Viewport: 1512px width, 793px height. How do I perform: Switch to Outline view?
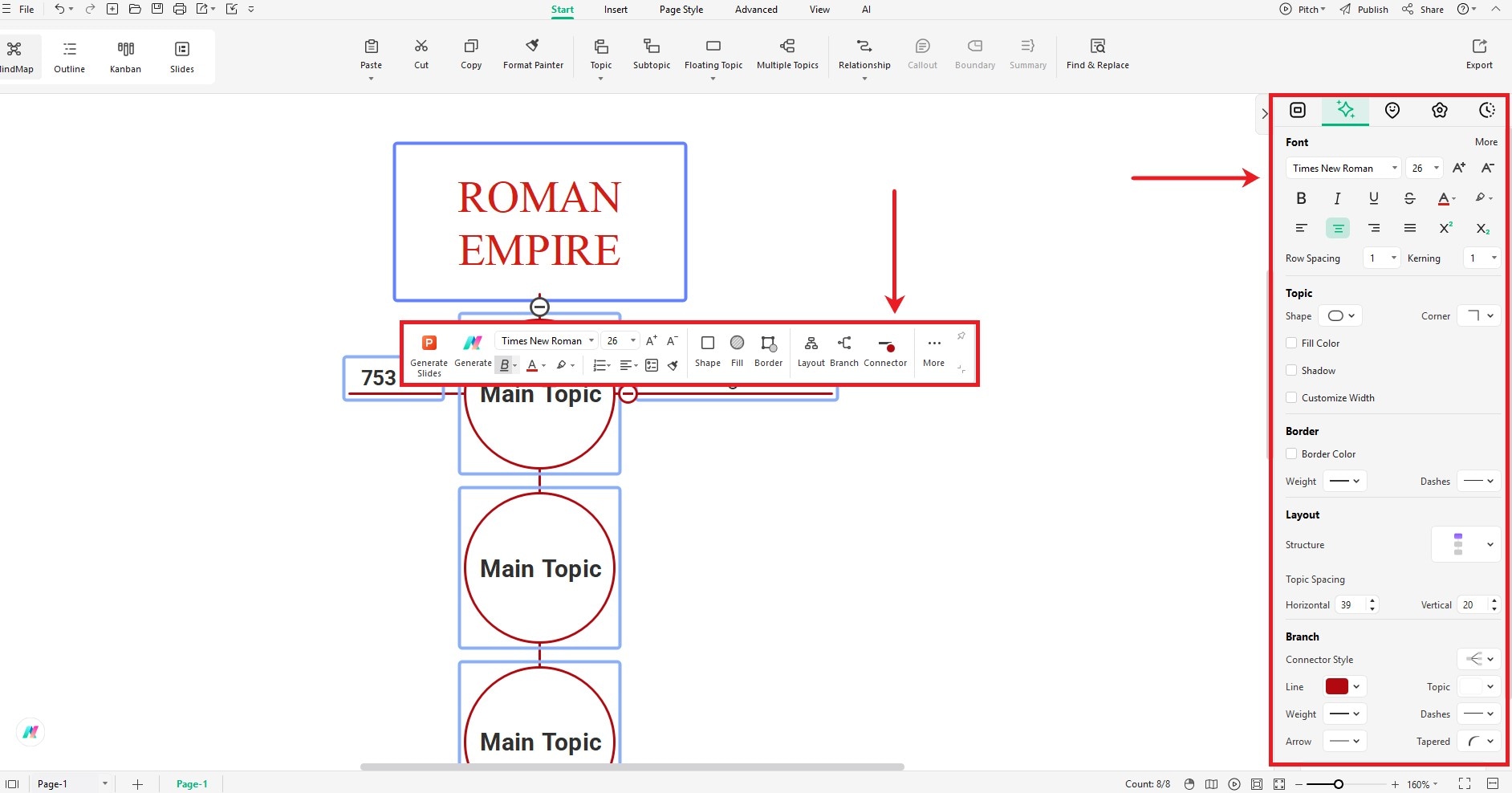click(70, 56)
